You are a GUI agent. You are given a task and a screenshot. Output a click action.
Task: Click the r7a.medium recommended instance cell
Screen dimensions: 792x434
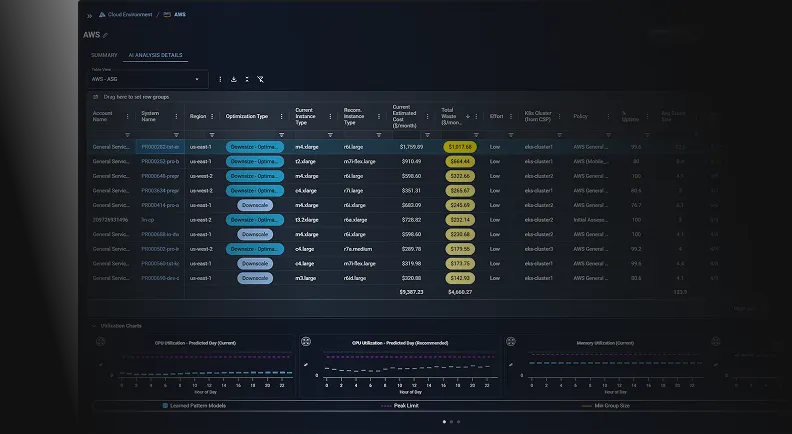[x=358, y=249]
